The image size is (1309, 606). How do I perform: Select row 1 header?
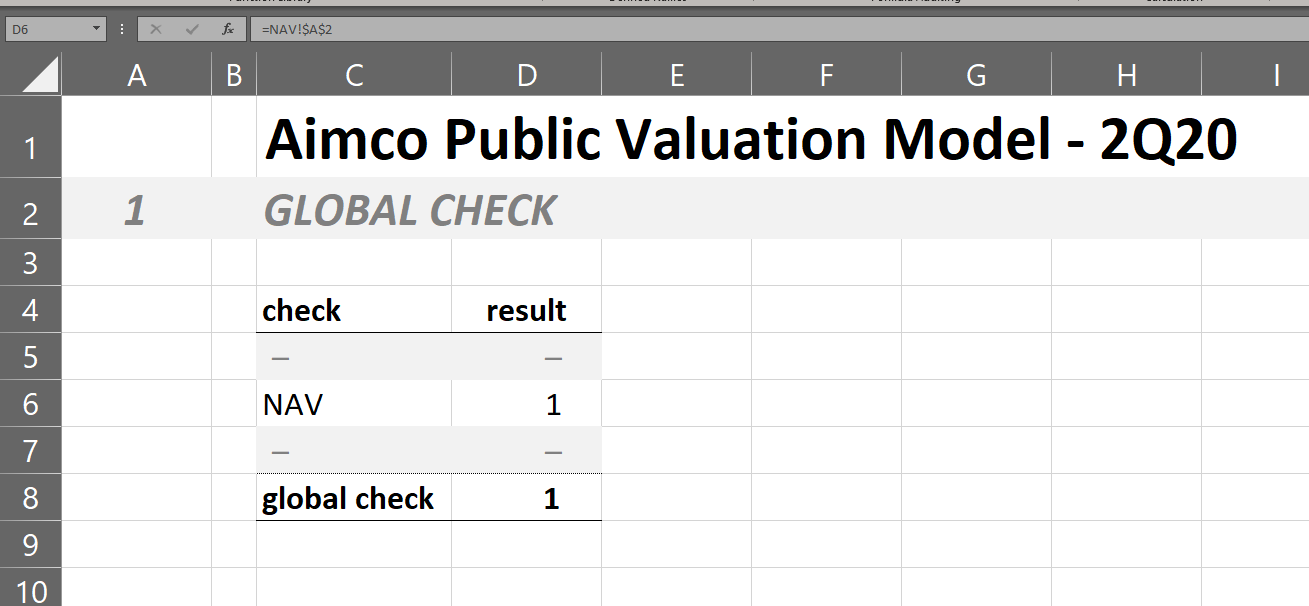[30, 137]
